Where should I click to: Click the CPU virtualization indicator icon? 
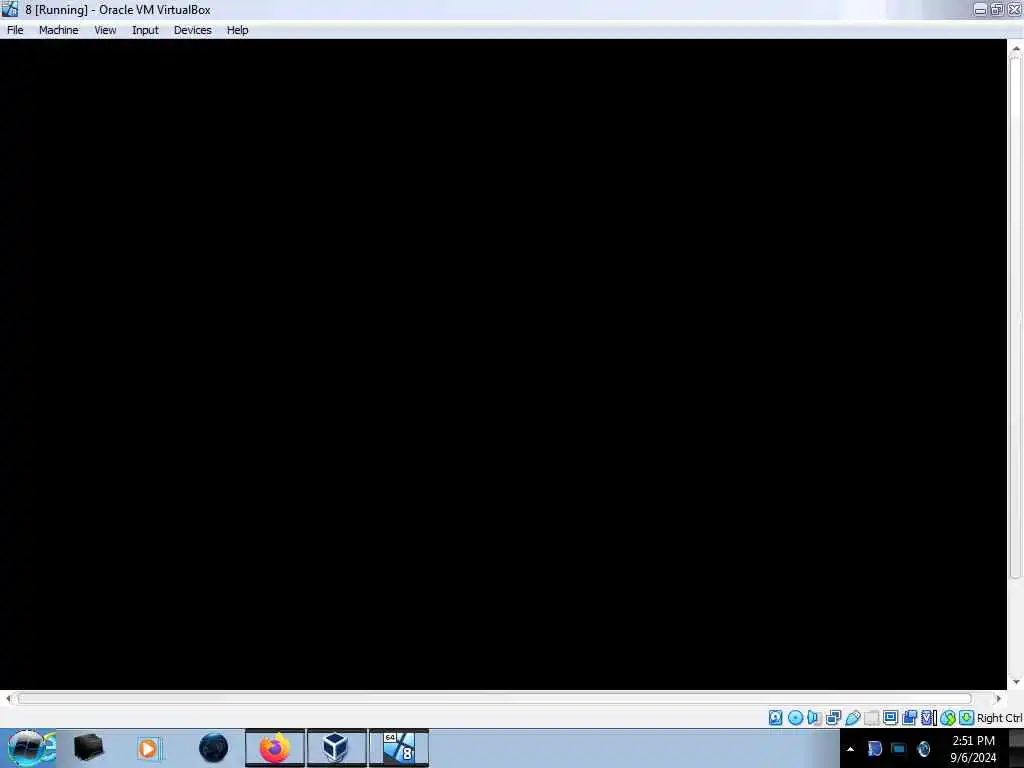[x=928, y=718]
